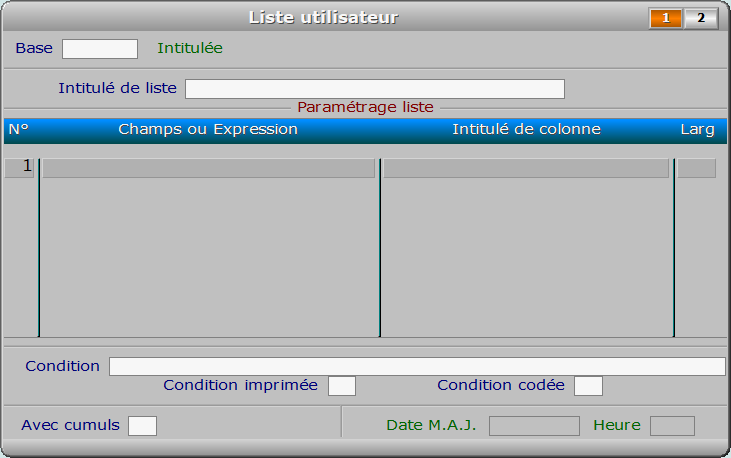
Task: Toggle the Condition codée box
Action: tap(588, 386)
